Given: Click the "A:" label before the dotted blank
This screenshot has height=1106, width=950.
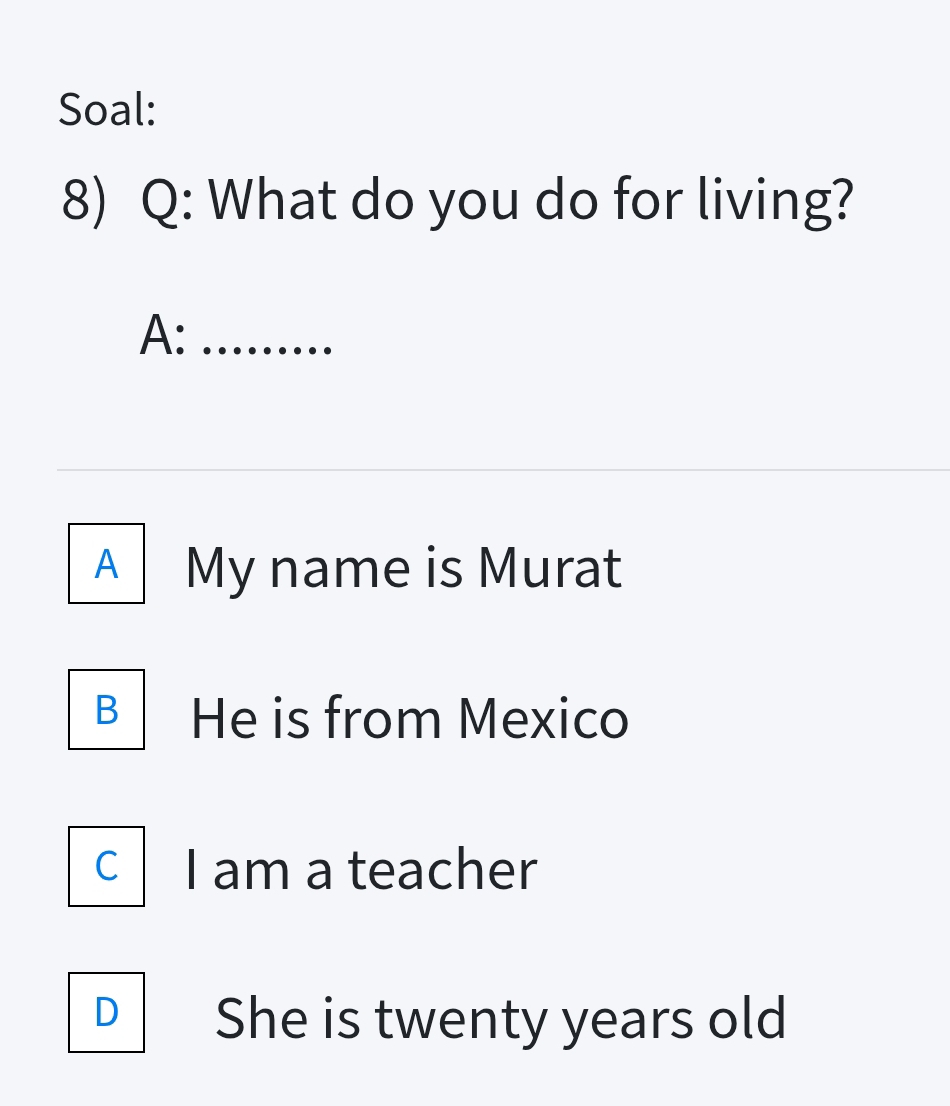Looking at the screenshot, I should 163,335.
